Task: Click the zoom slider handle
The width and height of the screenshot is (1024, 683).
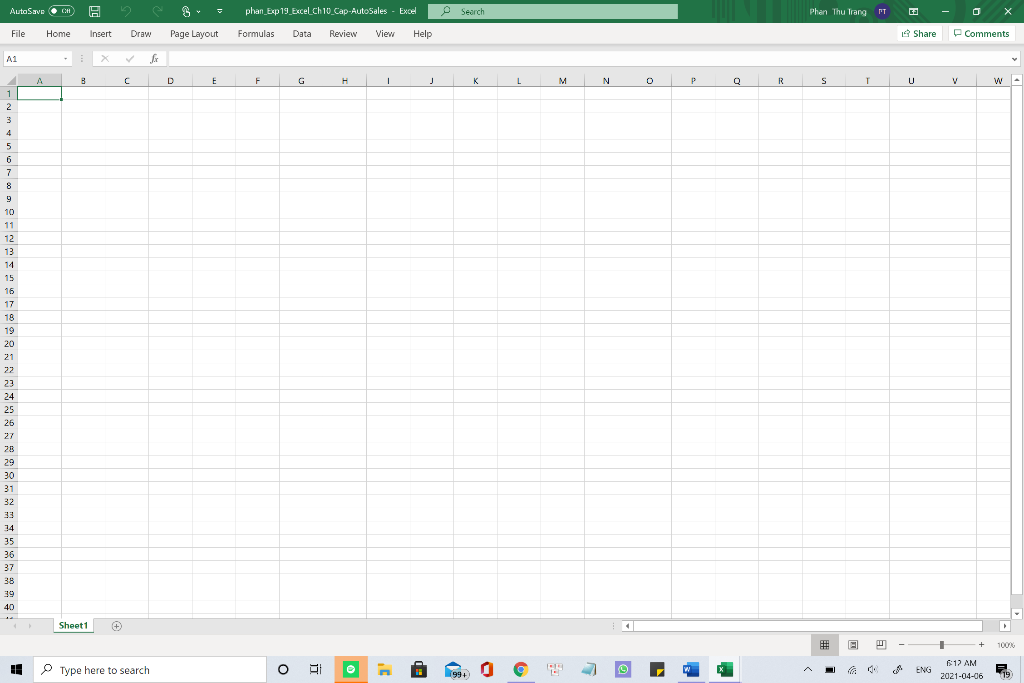Action: [942, 644]
